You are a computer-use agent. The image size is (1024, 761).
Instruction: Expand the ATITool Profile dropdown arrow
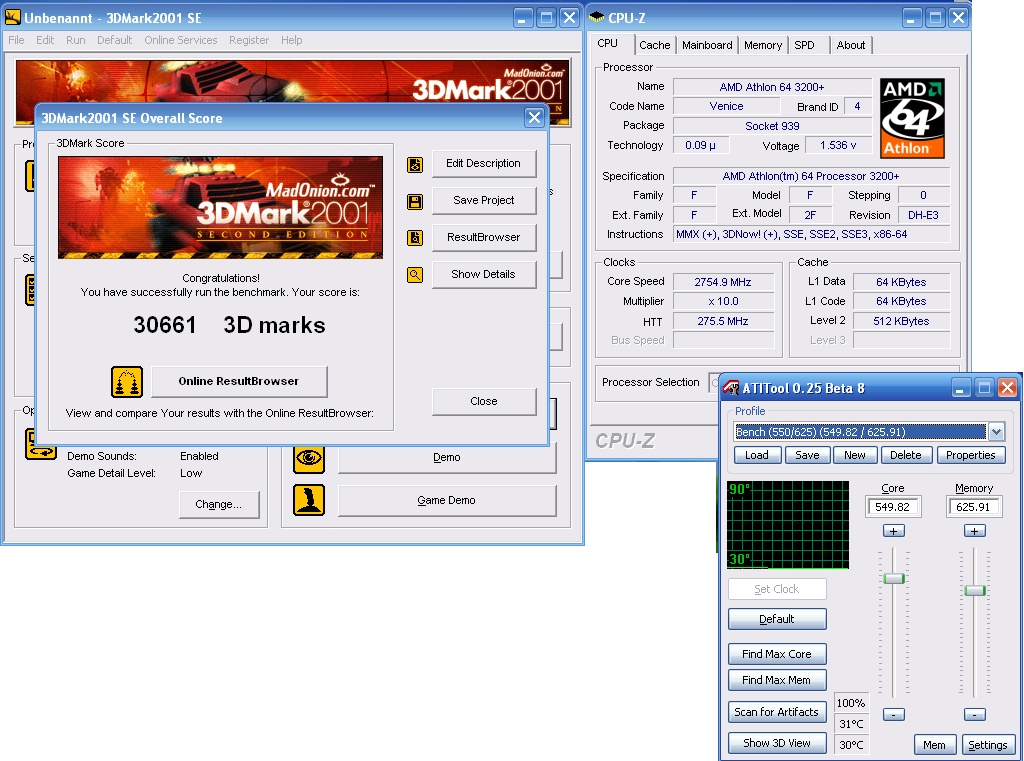click(996, 432)
